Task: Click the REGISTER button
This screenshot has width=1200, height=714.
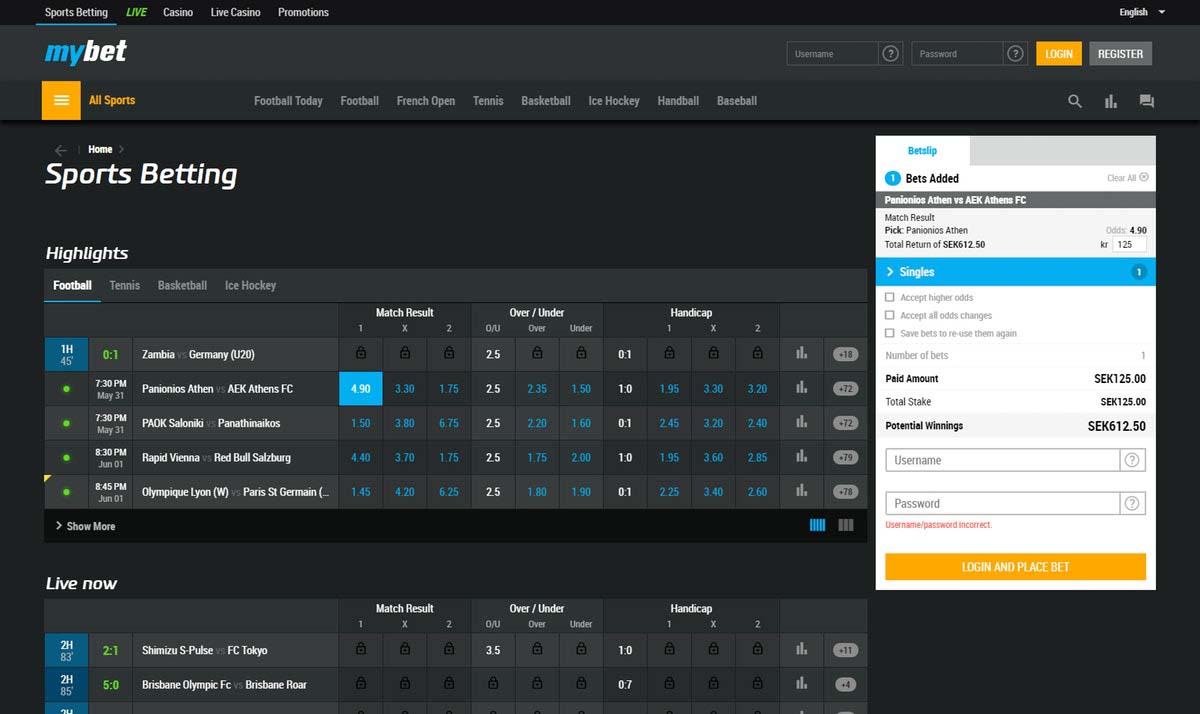Action: pyautogui.click(x=1120, y=54)
